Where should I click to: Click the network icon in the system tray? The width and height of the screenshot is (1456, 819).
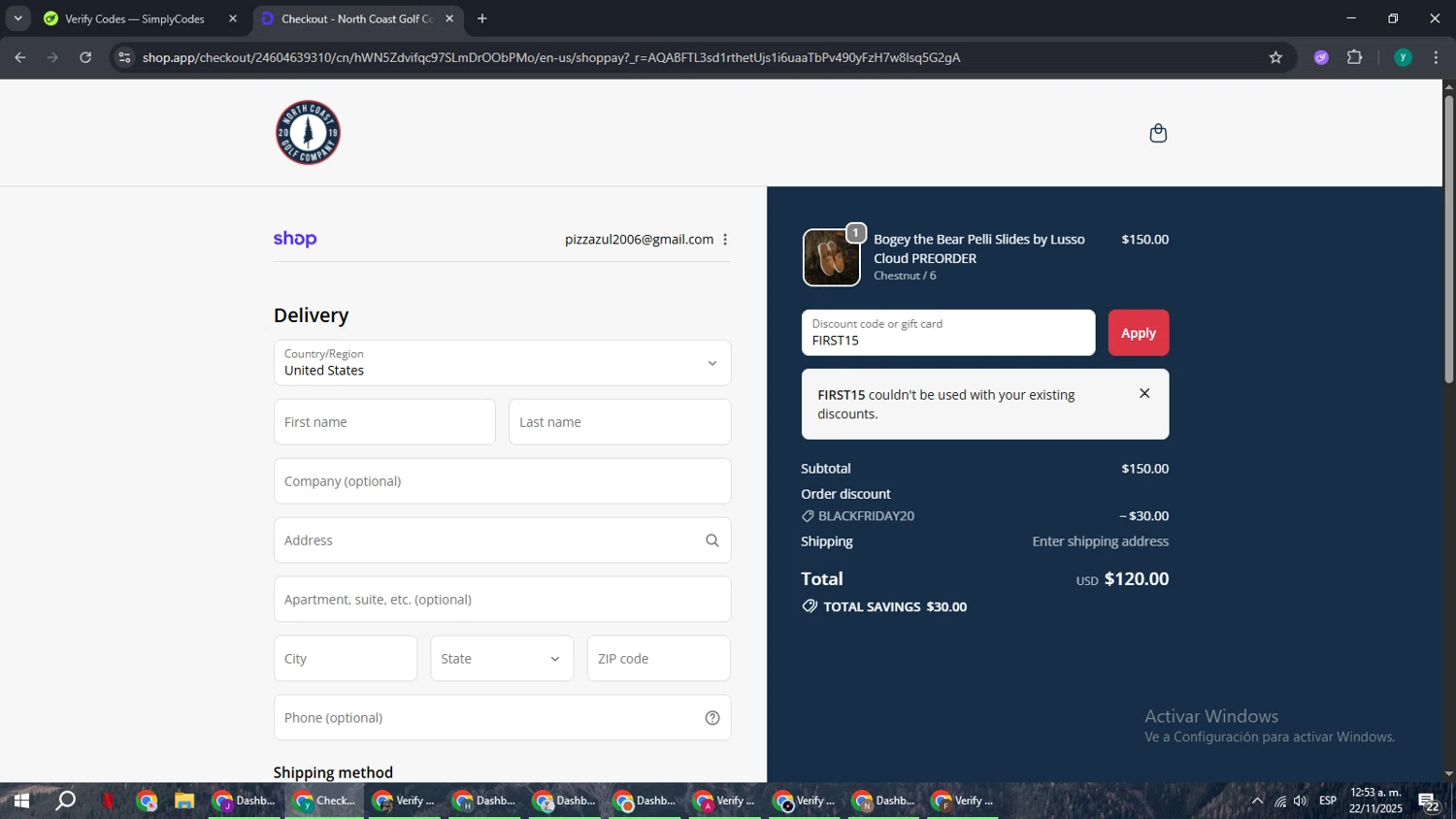1280,801
